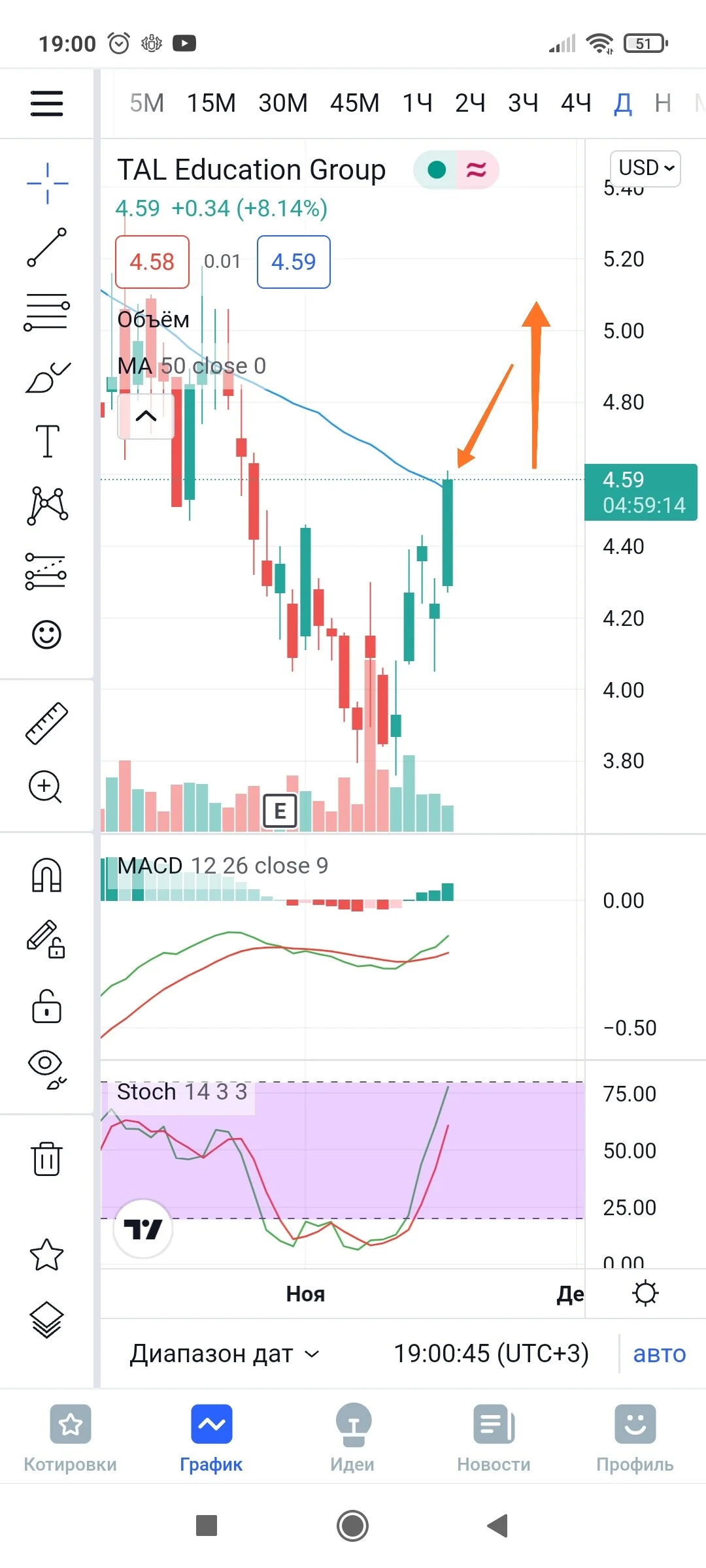
Task: Tap the Android home button
Action: point(352,1526)
